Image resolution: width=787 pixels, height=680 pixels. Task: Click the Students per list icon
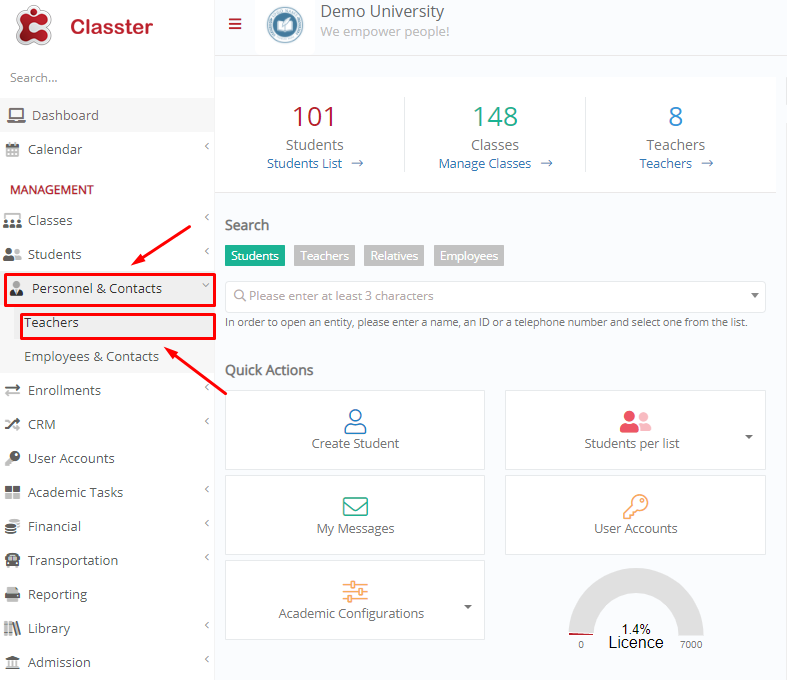(635, 422)
